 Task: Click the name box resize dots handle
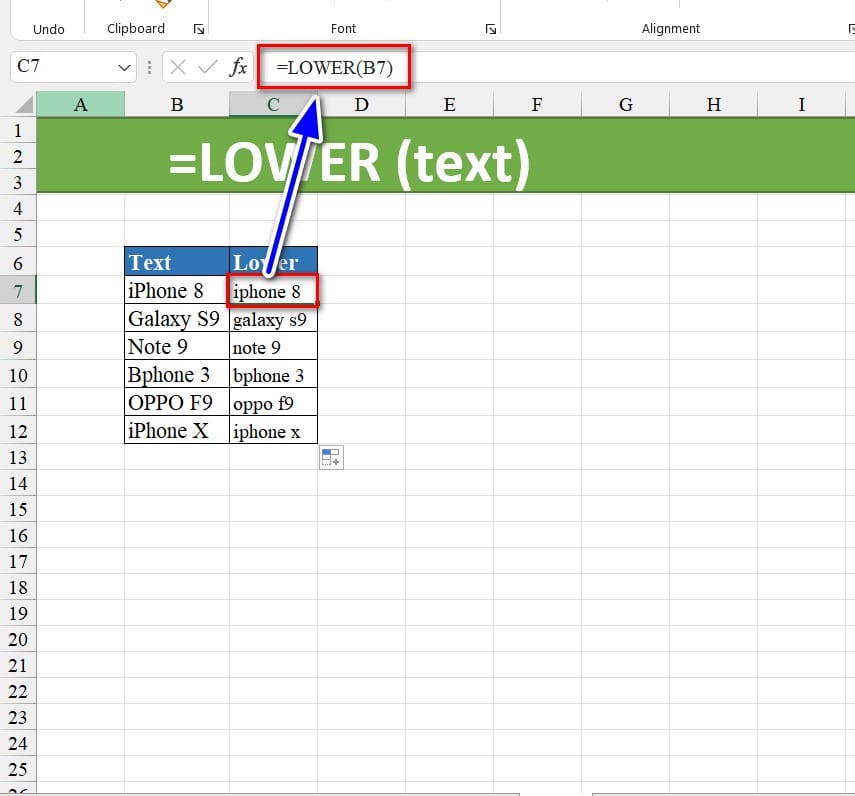click(x=150, y=68)
